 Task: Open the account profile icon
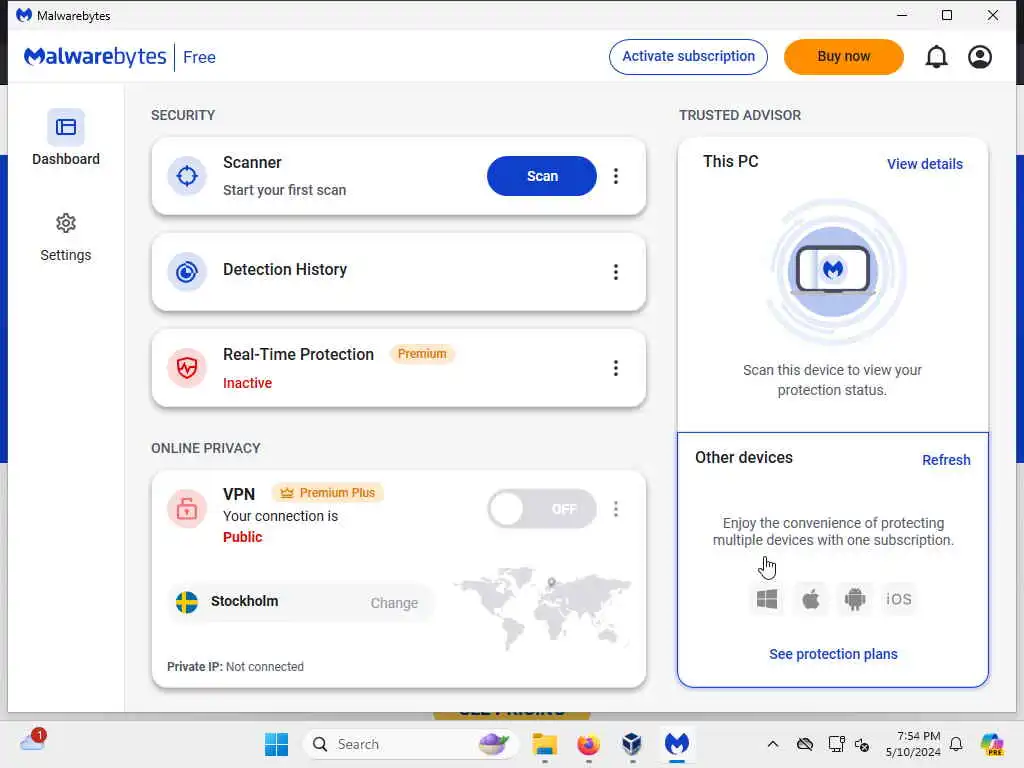[x=980, y=57]
